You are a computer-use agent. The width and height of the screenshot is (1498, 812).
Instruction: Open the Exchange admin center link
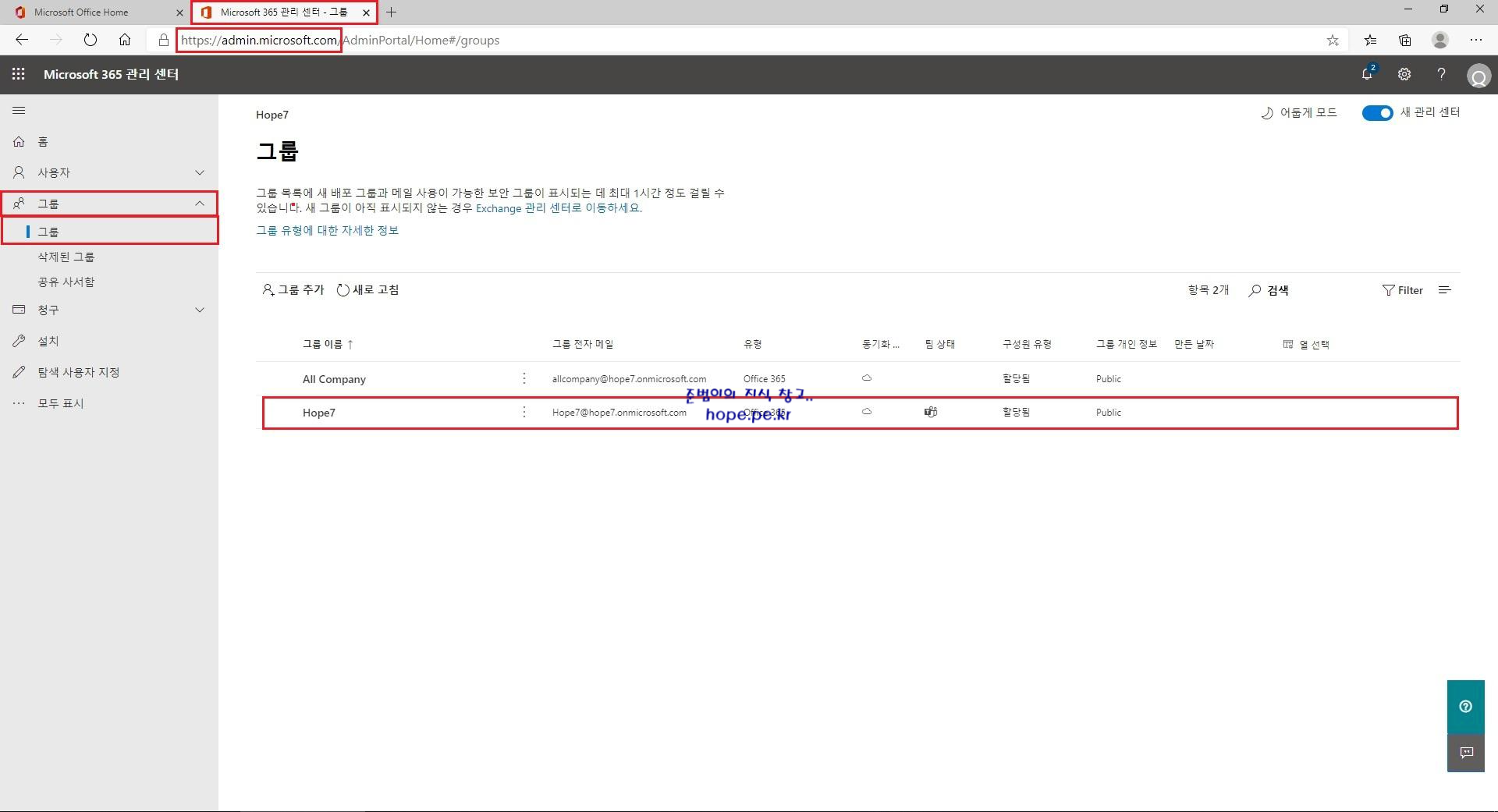coord(559,208)
